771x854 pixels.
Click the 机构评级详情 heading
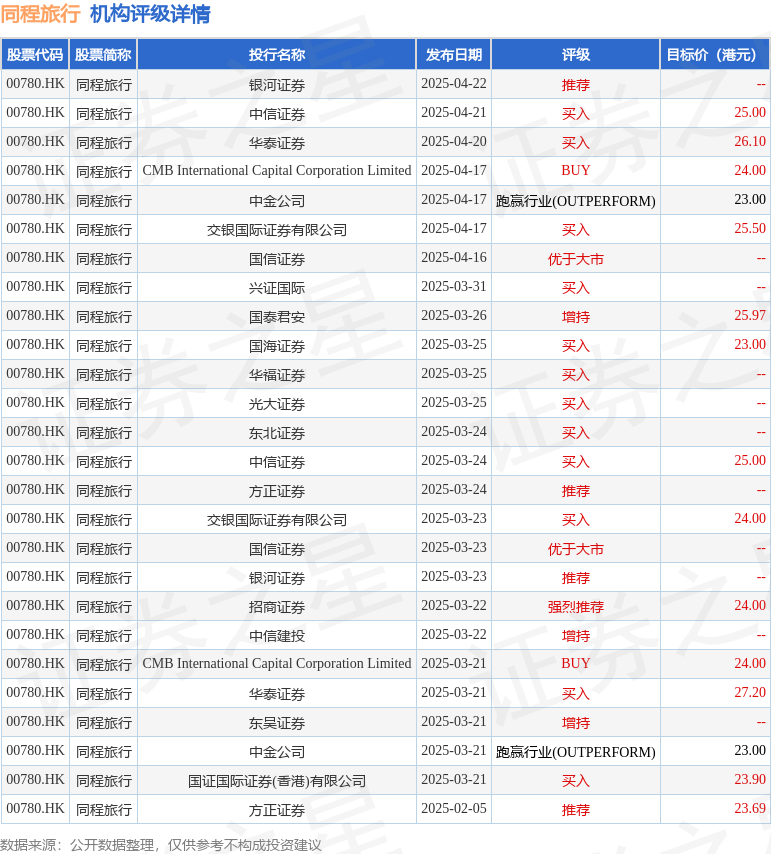coord(150,14)
